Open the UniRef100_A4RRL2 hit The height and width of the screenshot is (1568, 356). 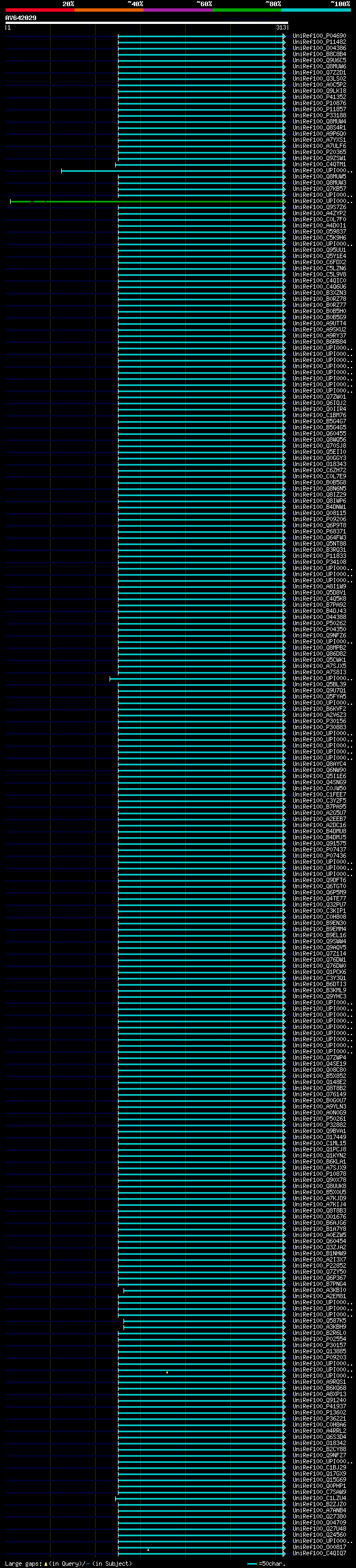point(319,1431)
